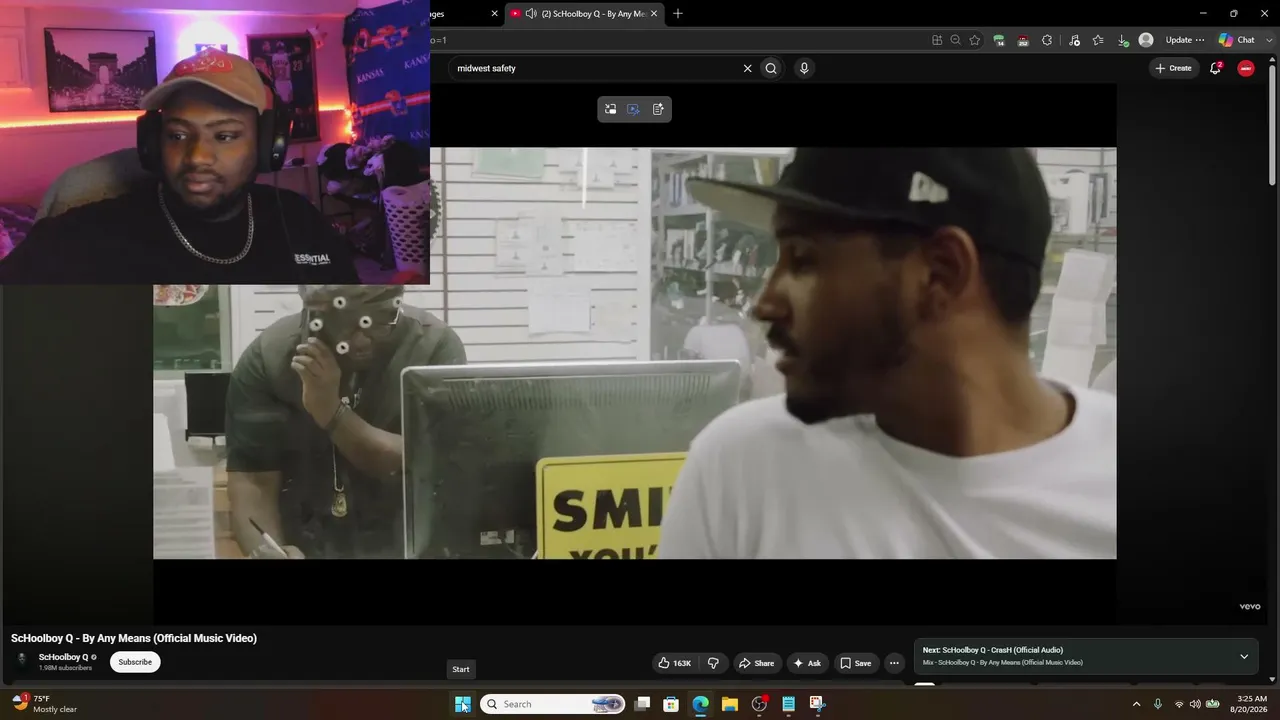Viewport: 1280px width, 720px height.
Task: Switch to Microsoft Edge on the taskbar
Action: click(x=701, y=704)
